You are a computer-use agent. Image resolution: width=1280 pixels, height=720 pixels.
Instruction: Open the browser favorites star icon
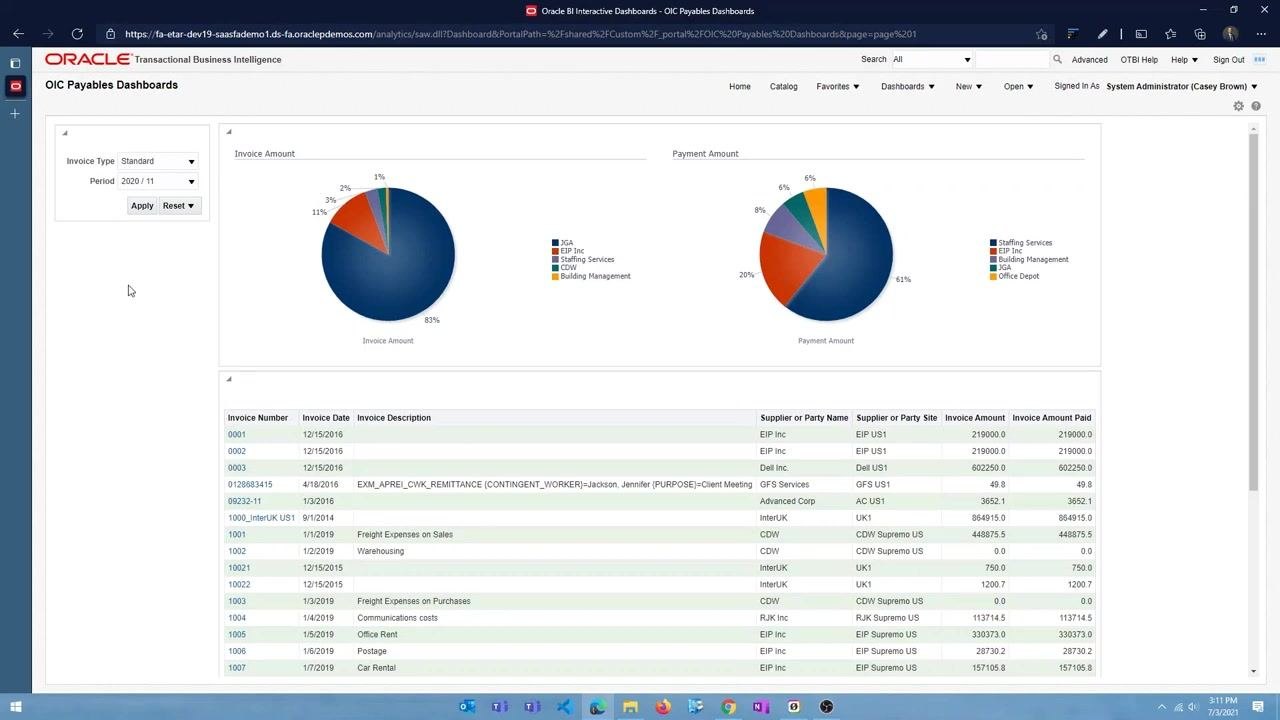(x=1170, y=34)
